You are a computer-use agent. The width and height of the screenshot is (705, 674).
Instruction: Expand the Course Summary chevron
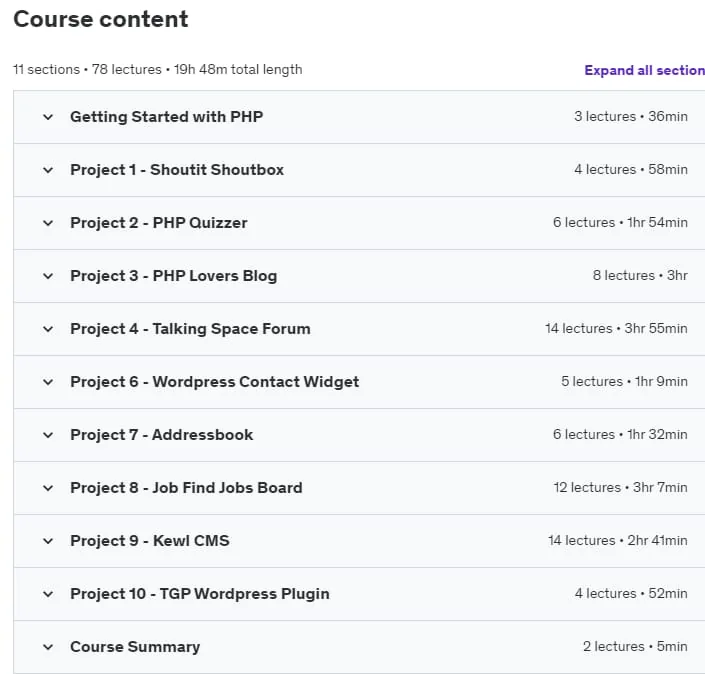(x=48, y=647)
